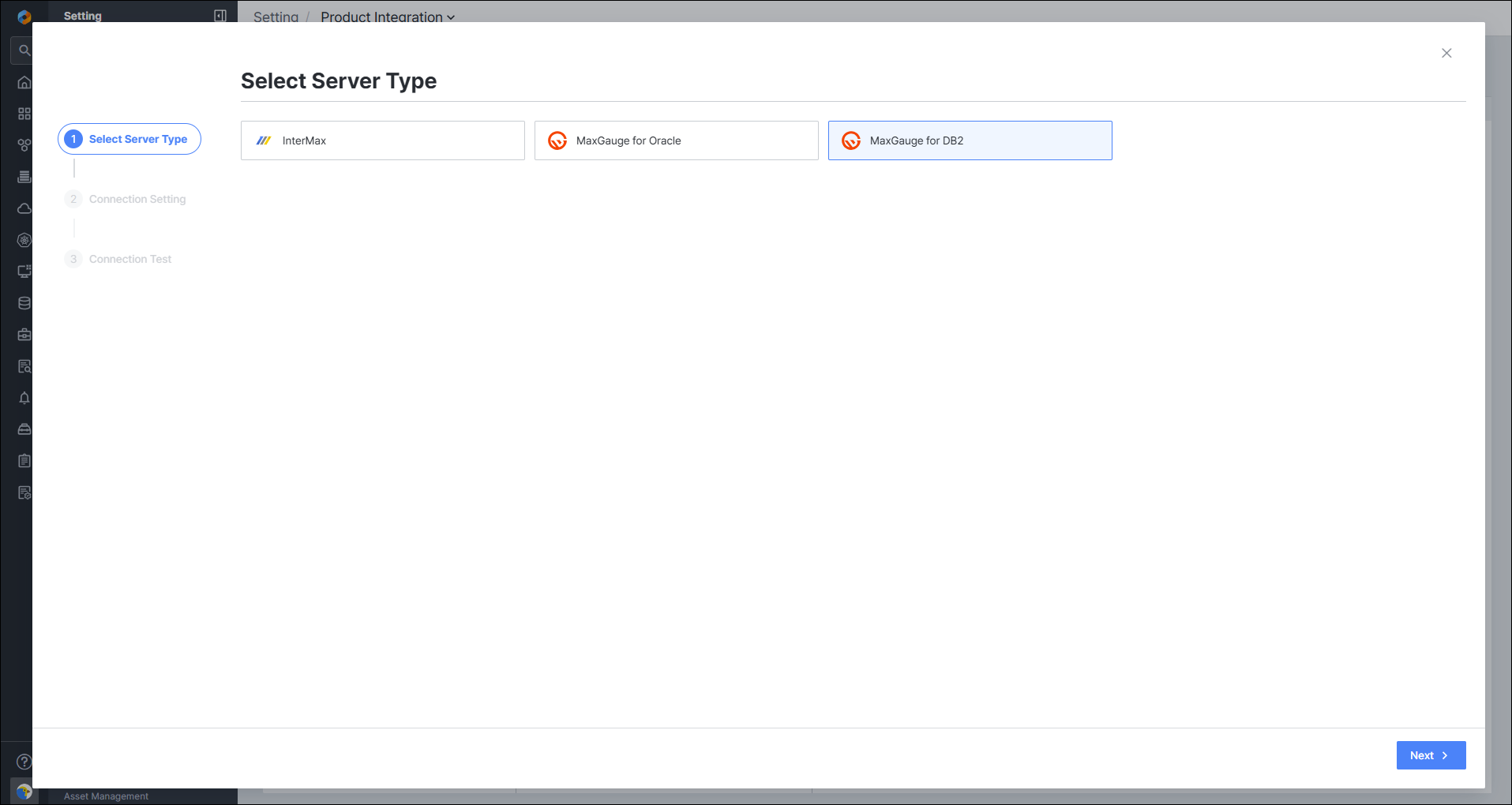Select MaxGauge for DB2 server type
1512x805 pixels.
(x=970, y=140)
